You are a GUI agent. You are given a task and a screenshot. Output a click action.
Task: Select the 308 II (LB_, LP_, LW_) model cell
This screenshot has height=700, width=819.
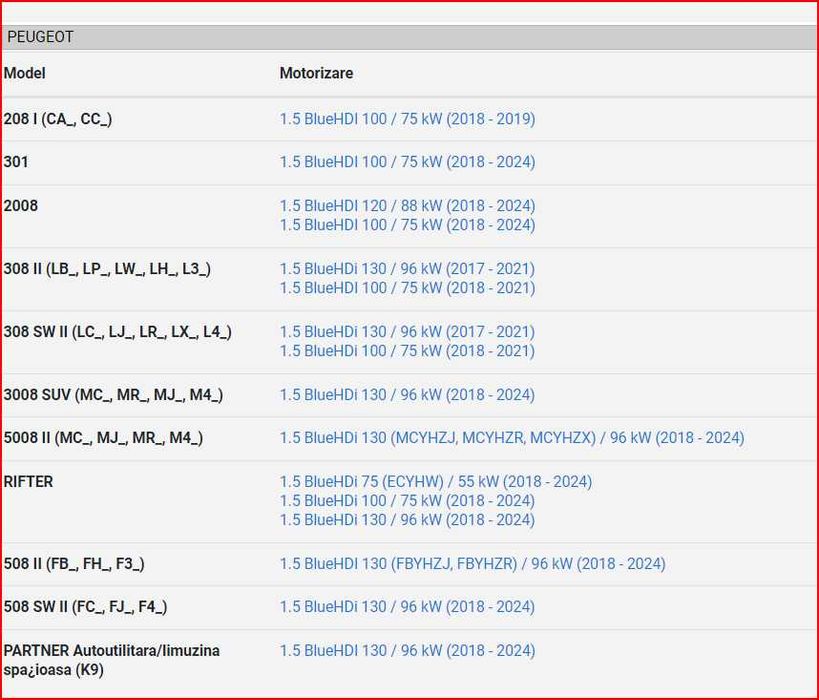[107, 269]
